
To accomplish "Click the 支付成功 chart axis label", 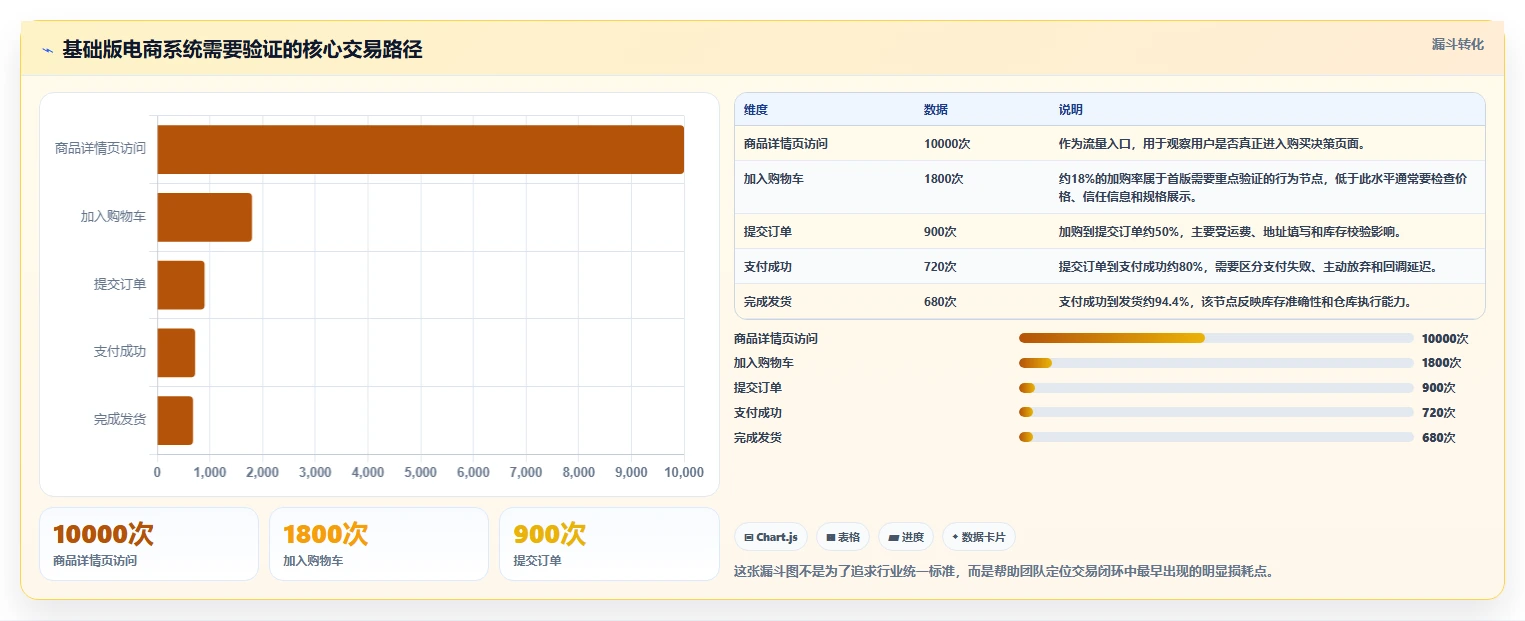I will click(120, 352).
